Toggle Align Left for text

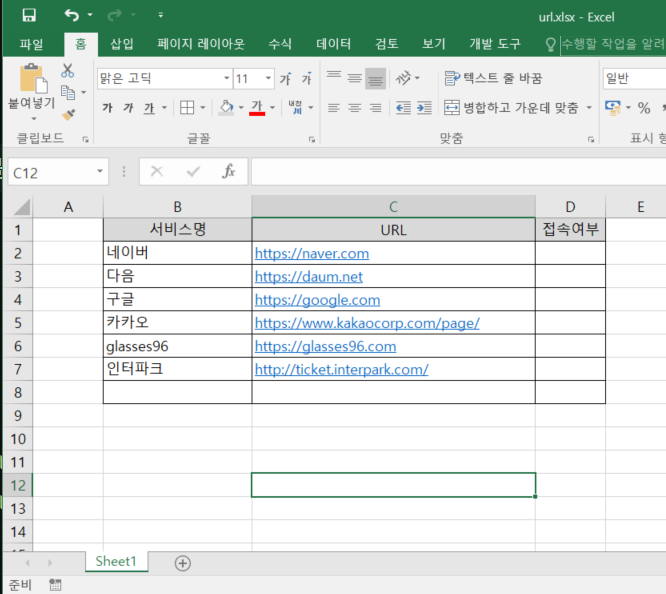(334, 108)
